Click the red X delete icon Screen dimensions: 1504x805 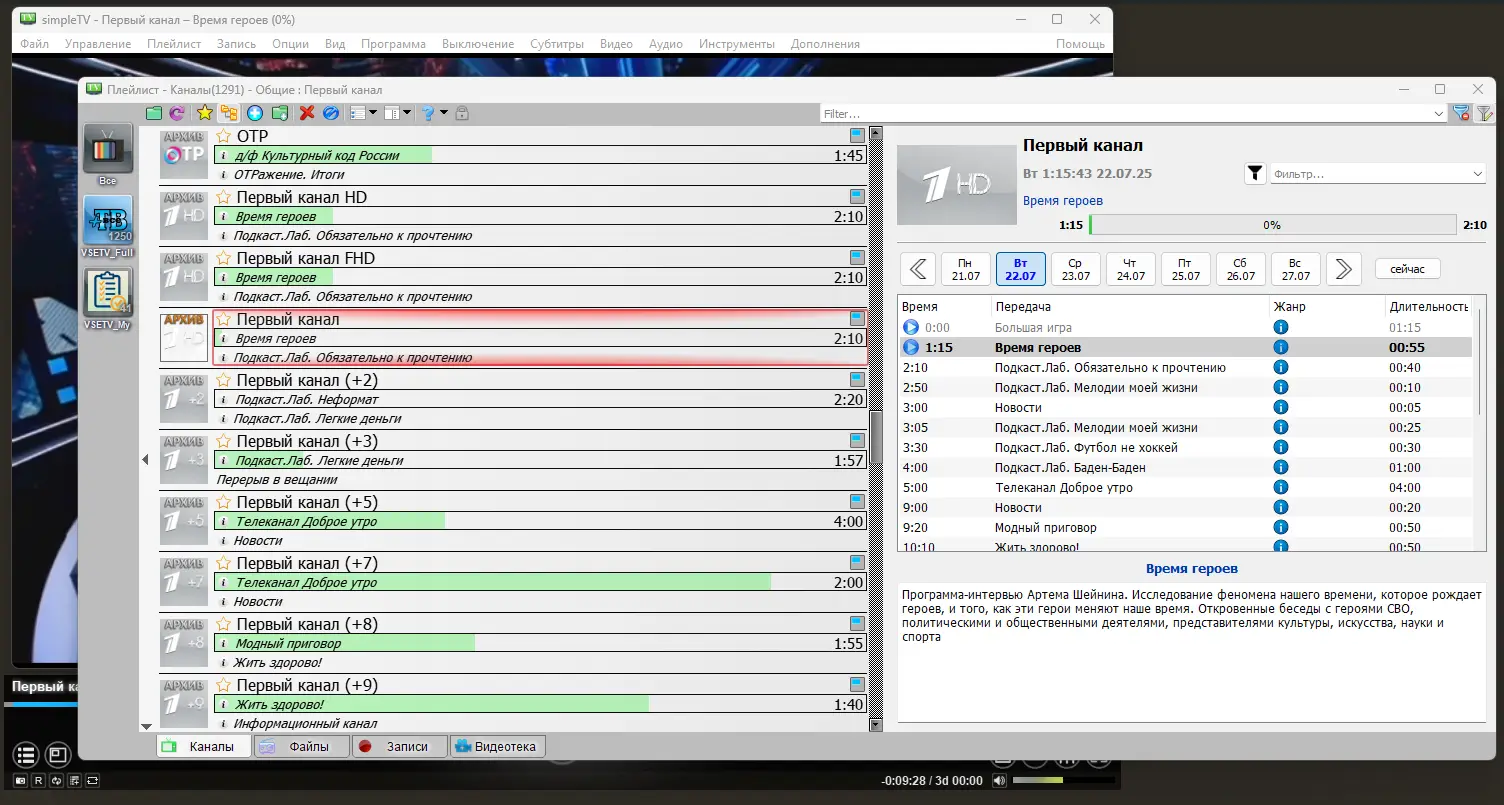coord(307,113)
